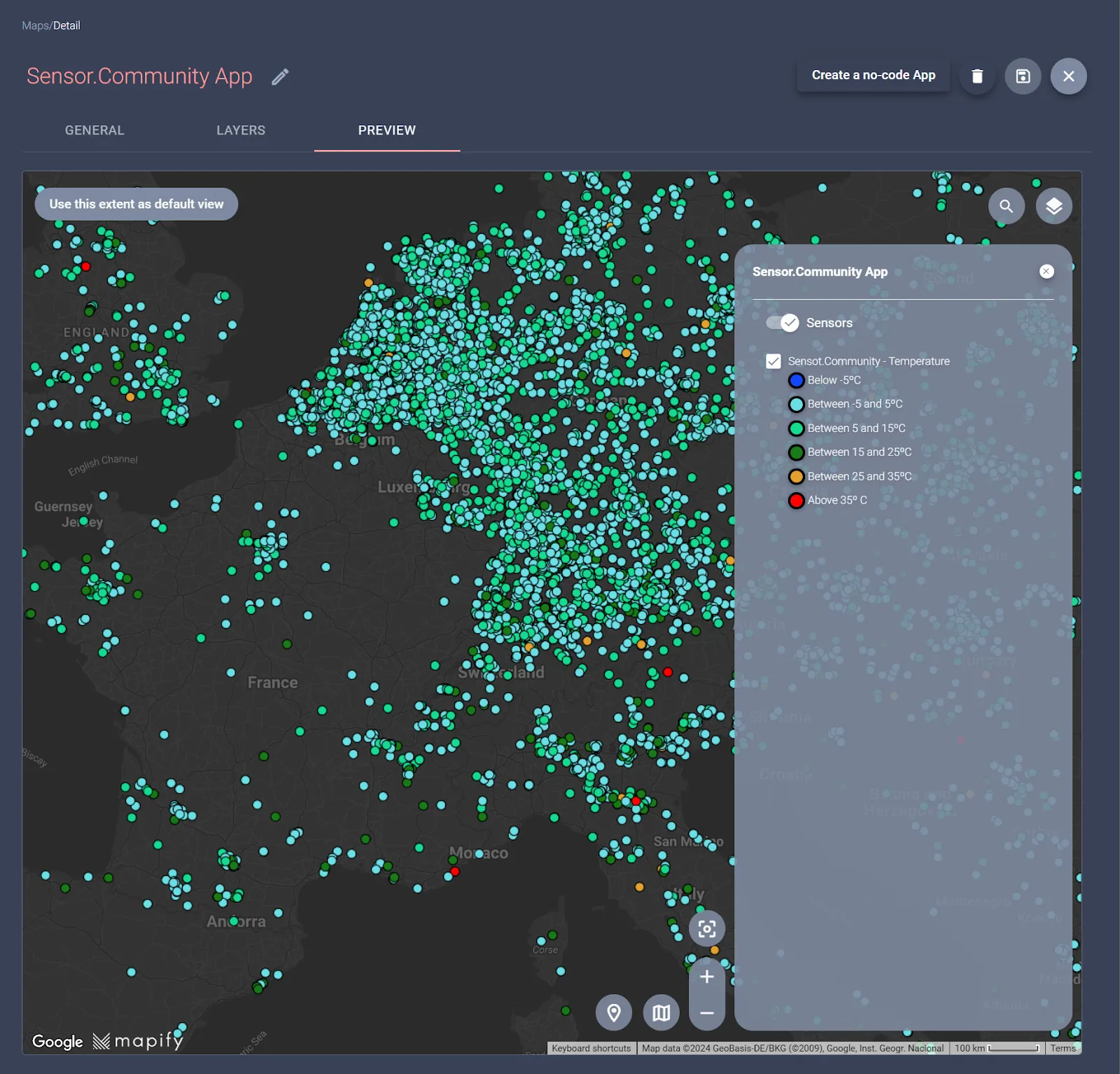
Task: Click the 100 km scale control
Action: coord(997,1048)
